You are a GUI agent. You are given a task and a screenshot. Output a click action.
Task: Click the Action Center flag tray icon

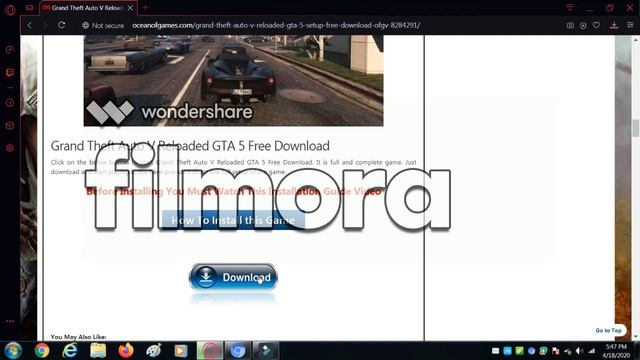click(556, 351)
